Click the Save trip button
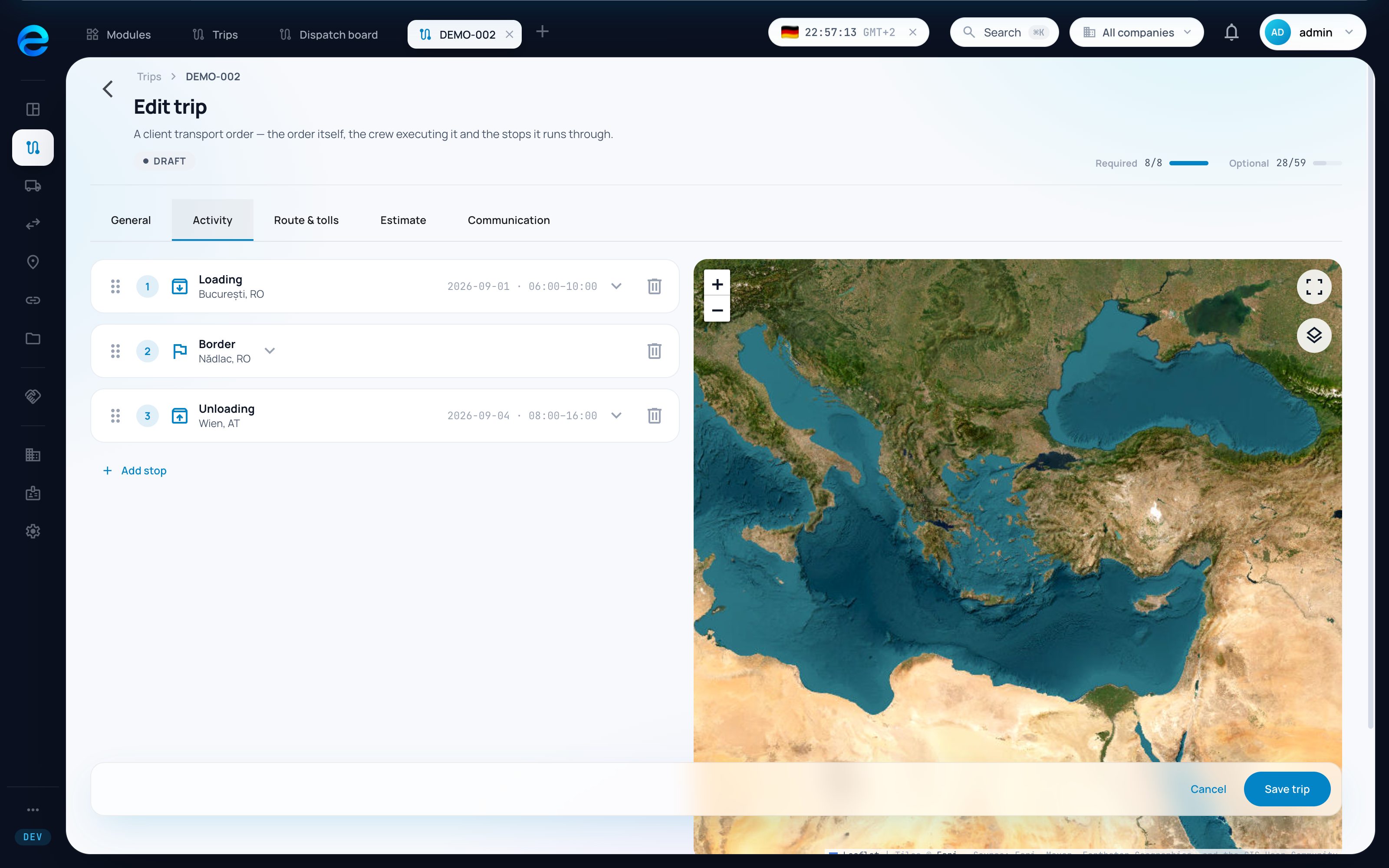Image resolution: width=1389 pixels, height=868 pixels. (x=1287, y=789)
